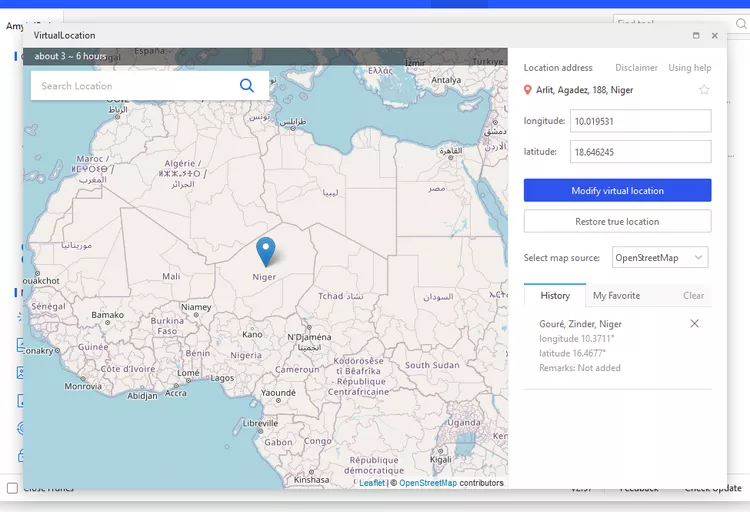The image size is (750, 512).
Task: Click the Bamako label on the map
Action: [x=108, y=314]
